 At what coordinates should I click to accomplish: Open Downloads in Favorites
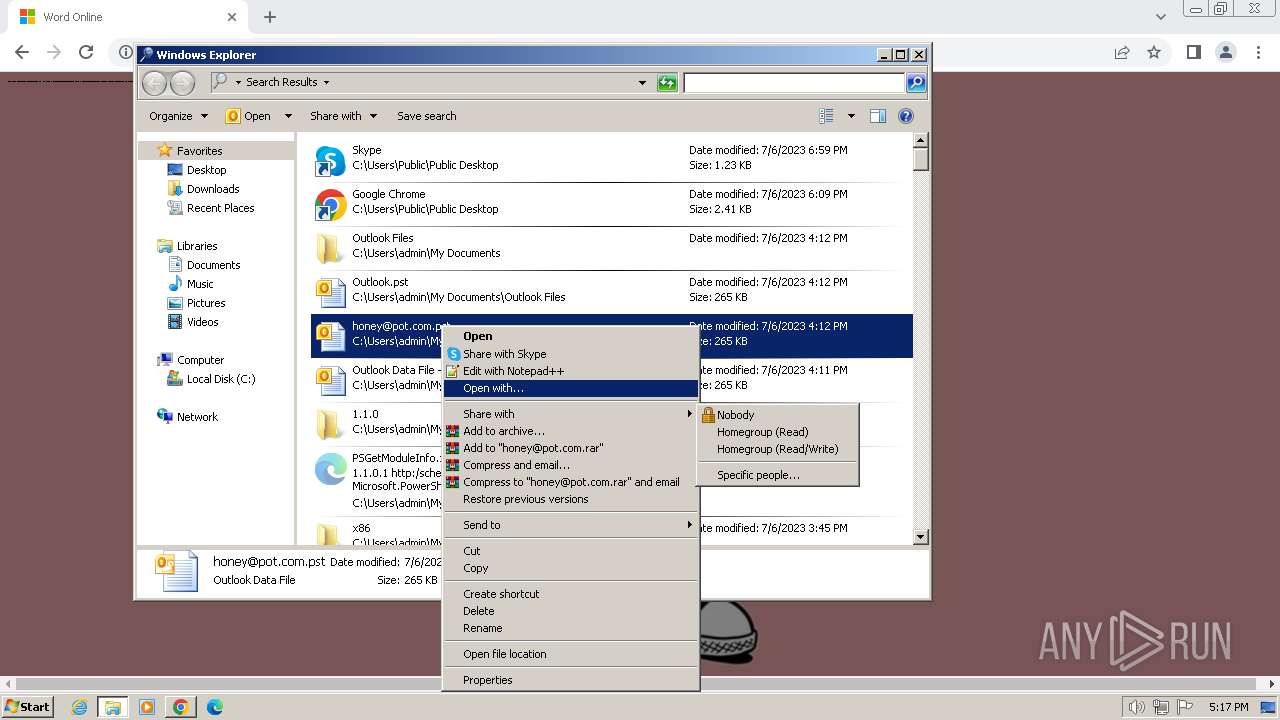click(213, 189)
